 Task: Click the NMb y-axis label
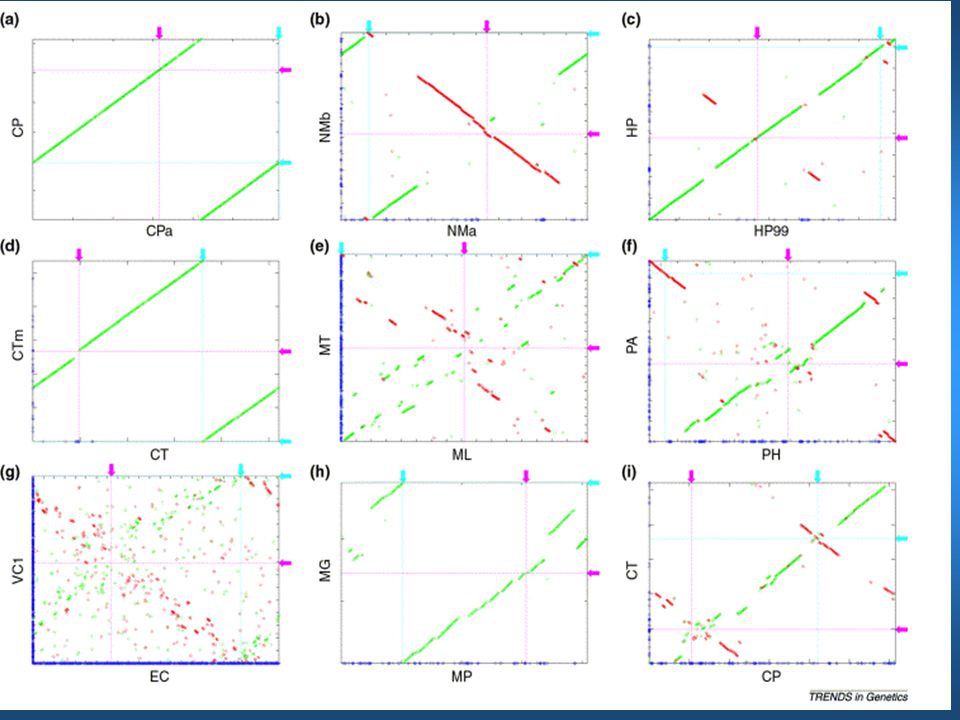point(325,127)
